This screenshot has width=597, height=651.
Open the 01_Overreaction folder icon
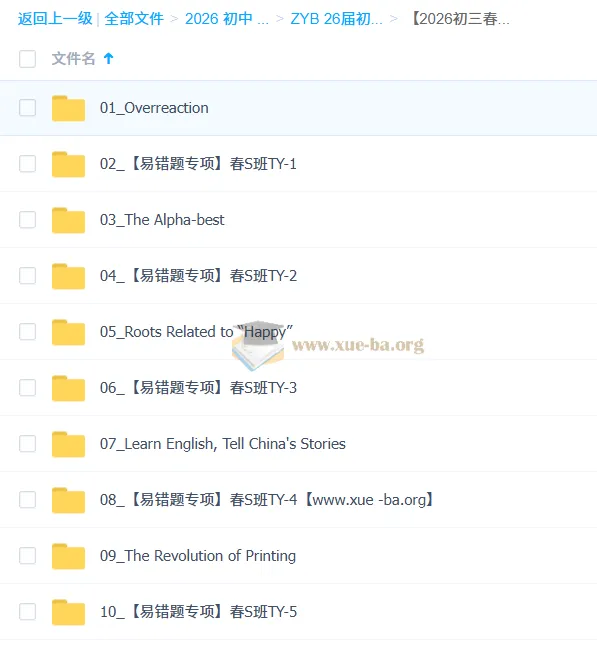69,108
